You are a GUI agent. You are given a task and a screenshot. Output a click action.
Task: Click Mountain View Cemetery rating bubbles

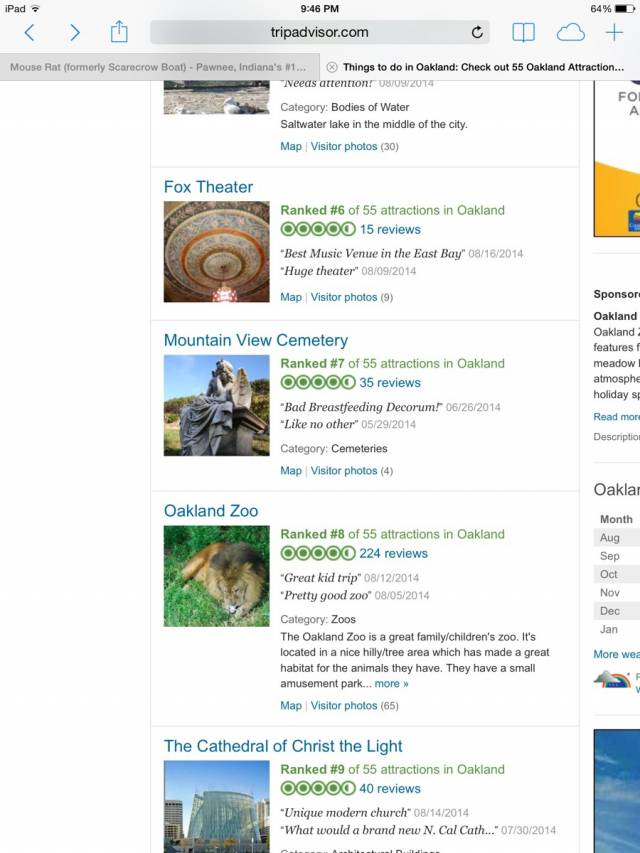[318, 383]
